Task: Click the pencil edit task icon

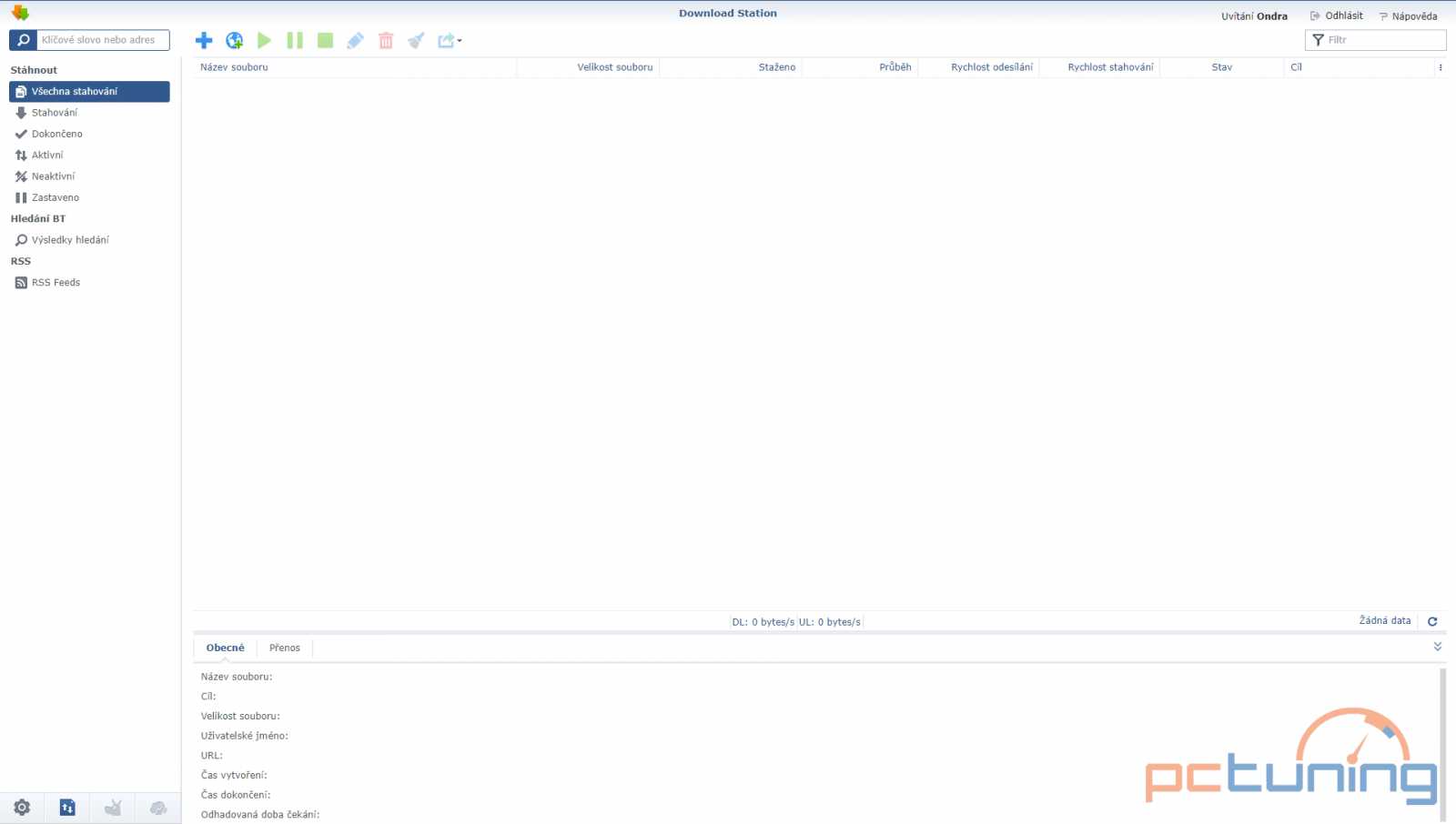Action: (x=355, y=40)
